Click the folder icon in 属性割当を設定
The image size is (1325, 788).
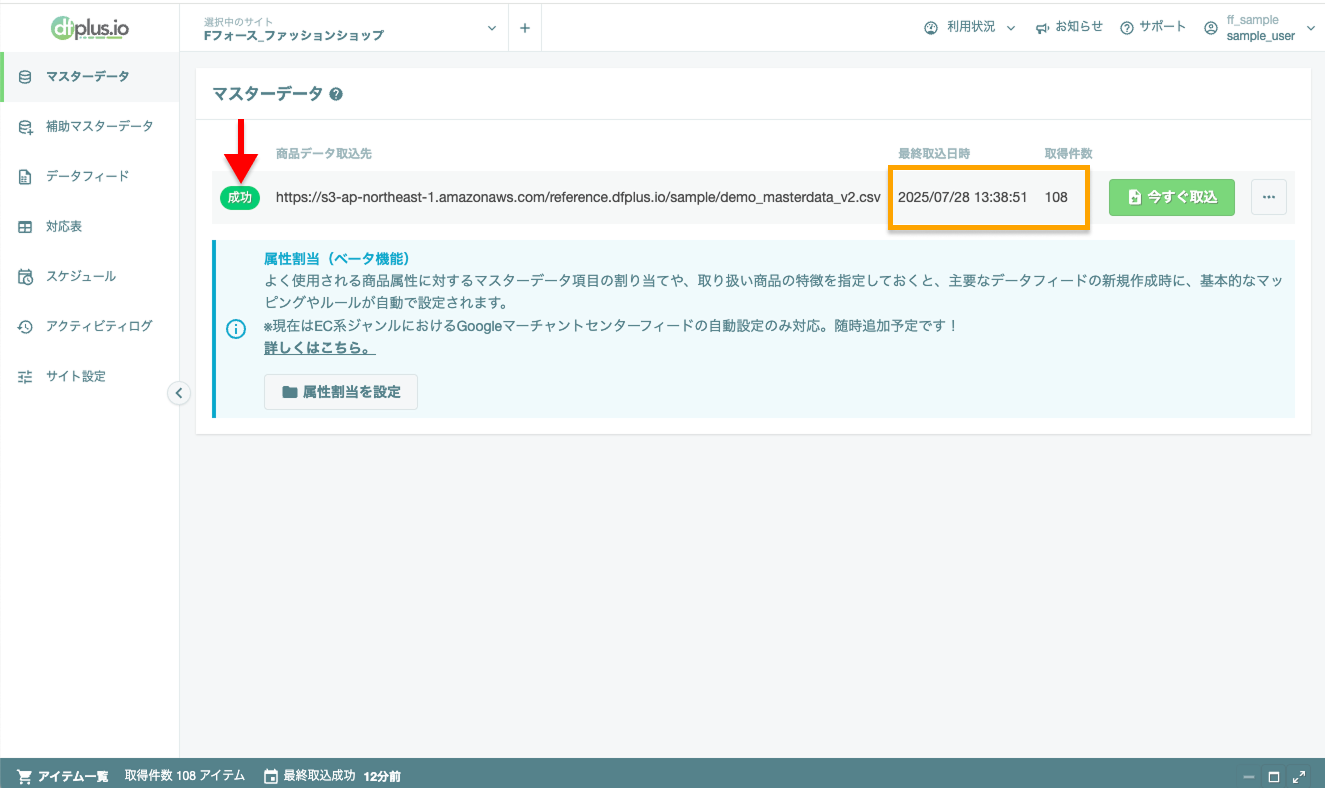click(x=290, y=392)
